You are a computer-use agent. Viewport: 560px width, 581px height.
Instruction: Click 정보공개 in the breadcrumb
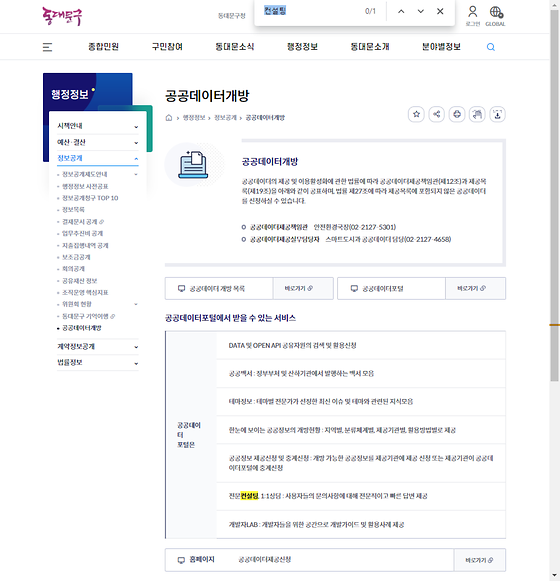point(225,118)
